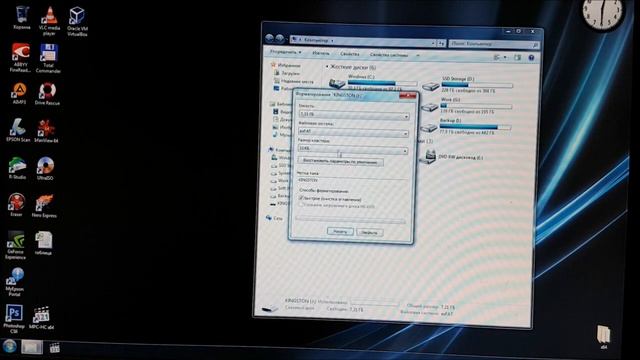Click the System properties toolbar item
The width and height of the screenshot is (640, 360).
tap(389, 55)
